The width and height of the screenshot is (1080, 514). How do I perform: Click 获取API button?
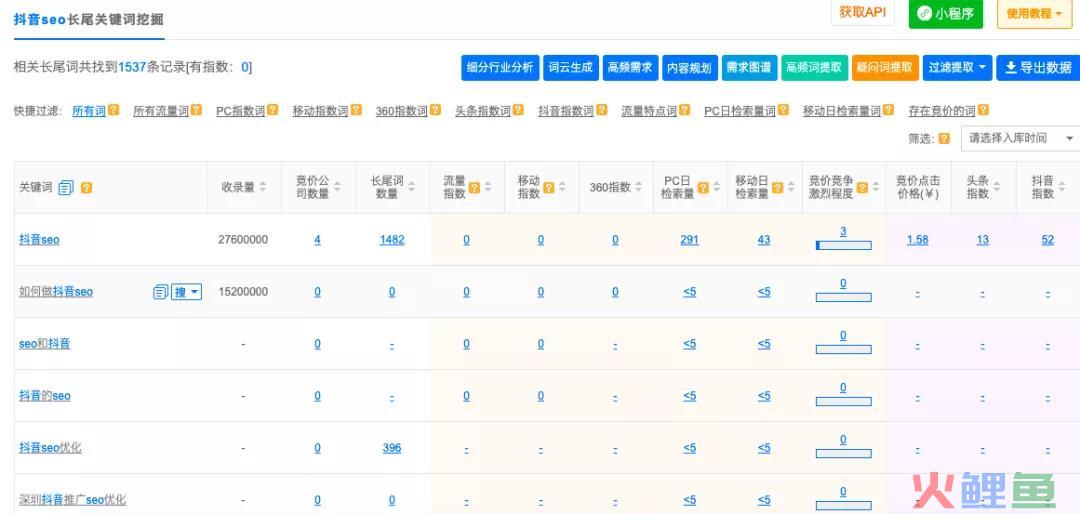[x=862, y=12]
